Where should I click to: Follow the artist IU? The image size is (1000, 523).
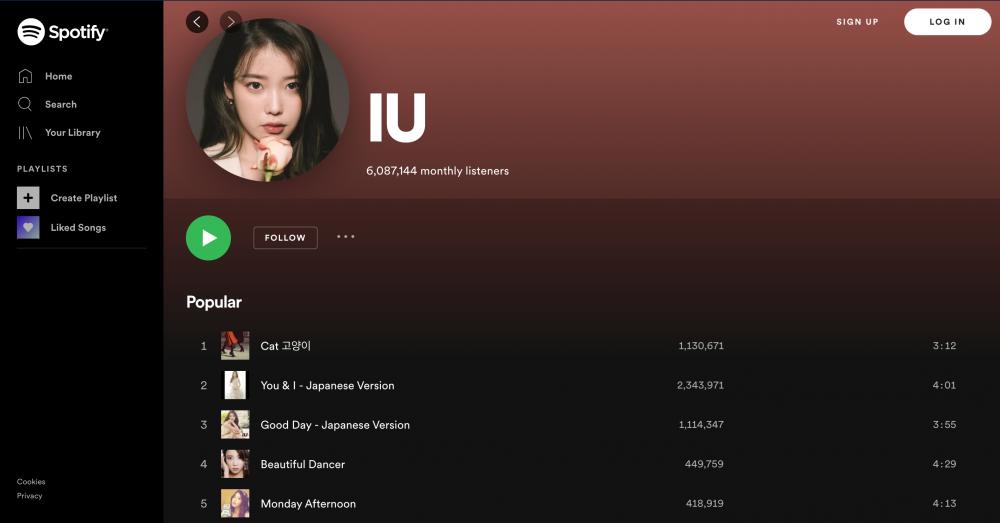pos(285,238)
